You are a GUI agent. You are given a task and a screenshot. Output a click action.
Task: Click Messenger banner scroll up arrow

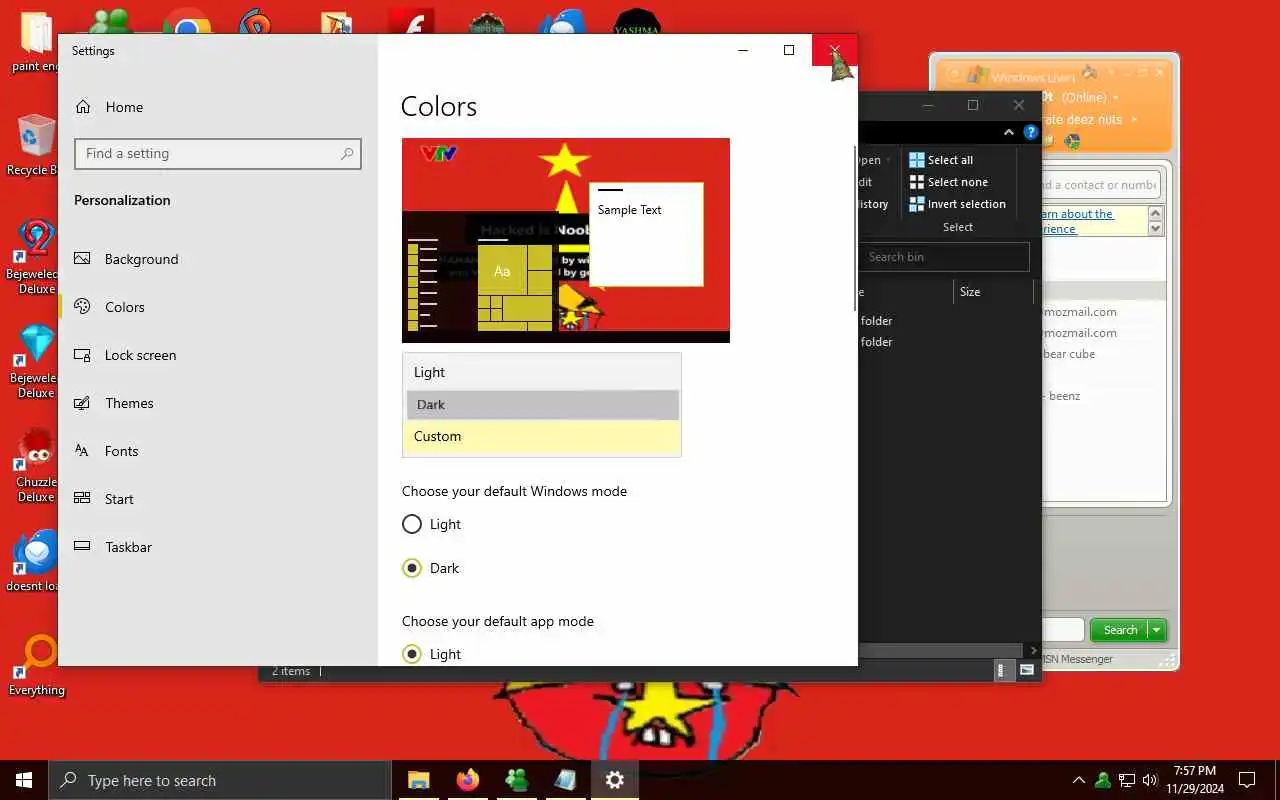point(1156,214)
